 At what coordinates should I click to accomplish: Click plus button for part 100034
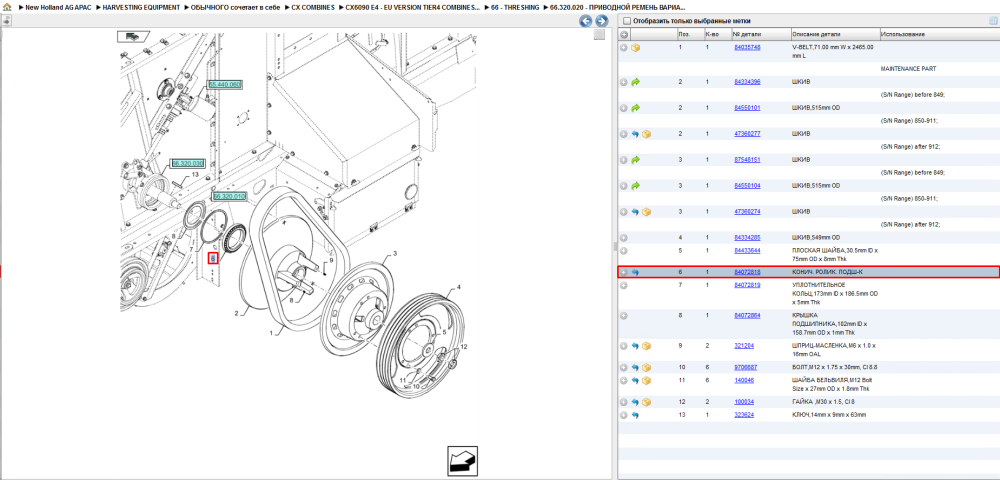click(x=624, y=402)
